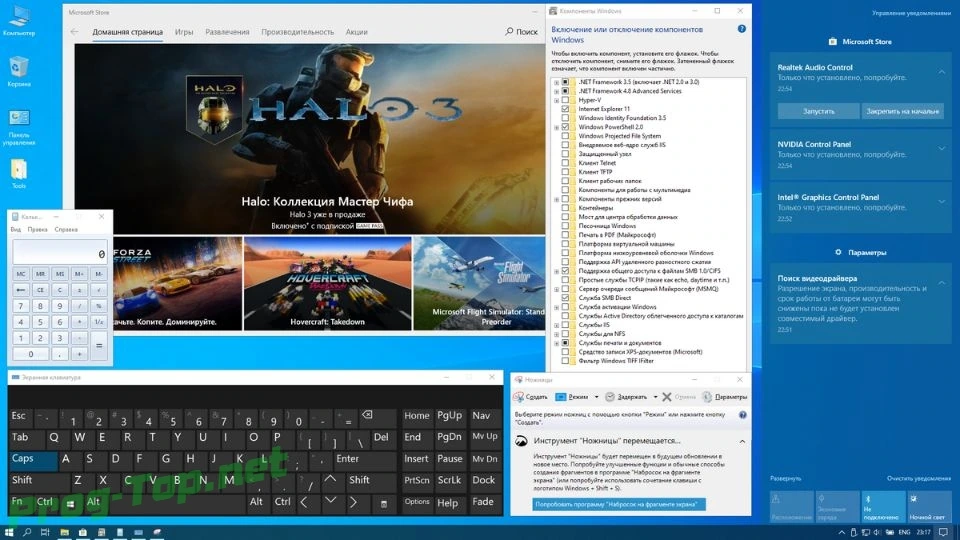
Task: Go back with Microsoft Store arrow
Action: [x=75, y=31]
